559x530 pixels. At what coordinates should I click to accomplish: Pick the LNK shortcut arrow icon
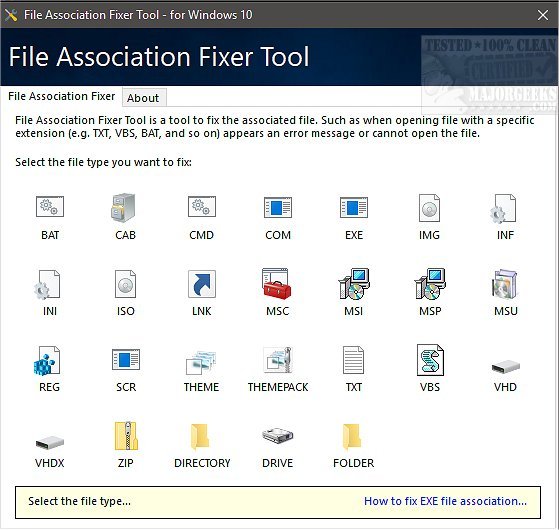click(x=202, y=284)
